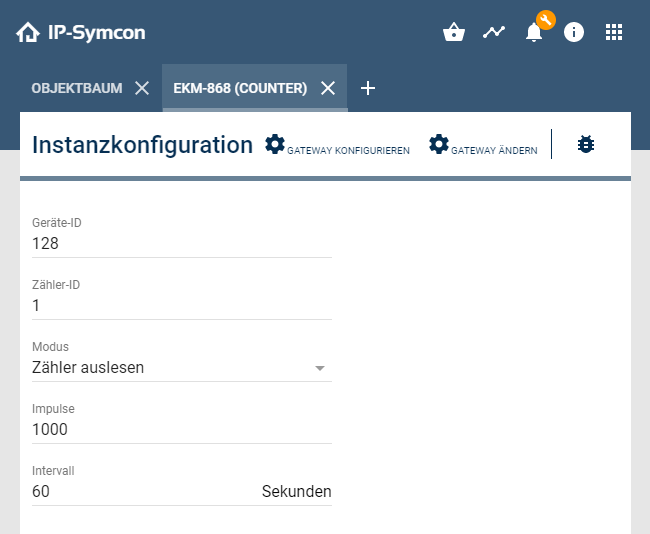Open the notifications bell icon
This screenshot has width=650, height=534.
(534, 32)
